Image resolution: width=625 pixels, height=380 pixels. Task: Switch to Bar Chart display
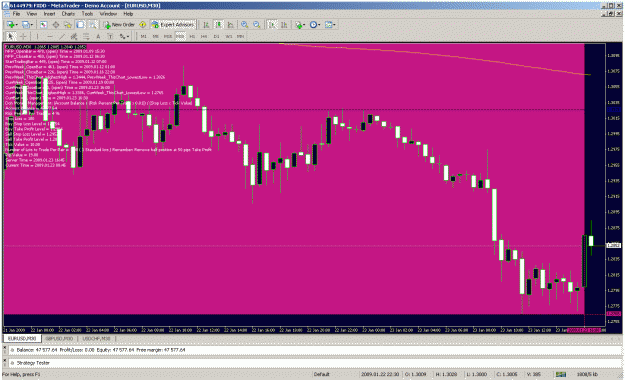[206, 25]
